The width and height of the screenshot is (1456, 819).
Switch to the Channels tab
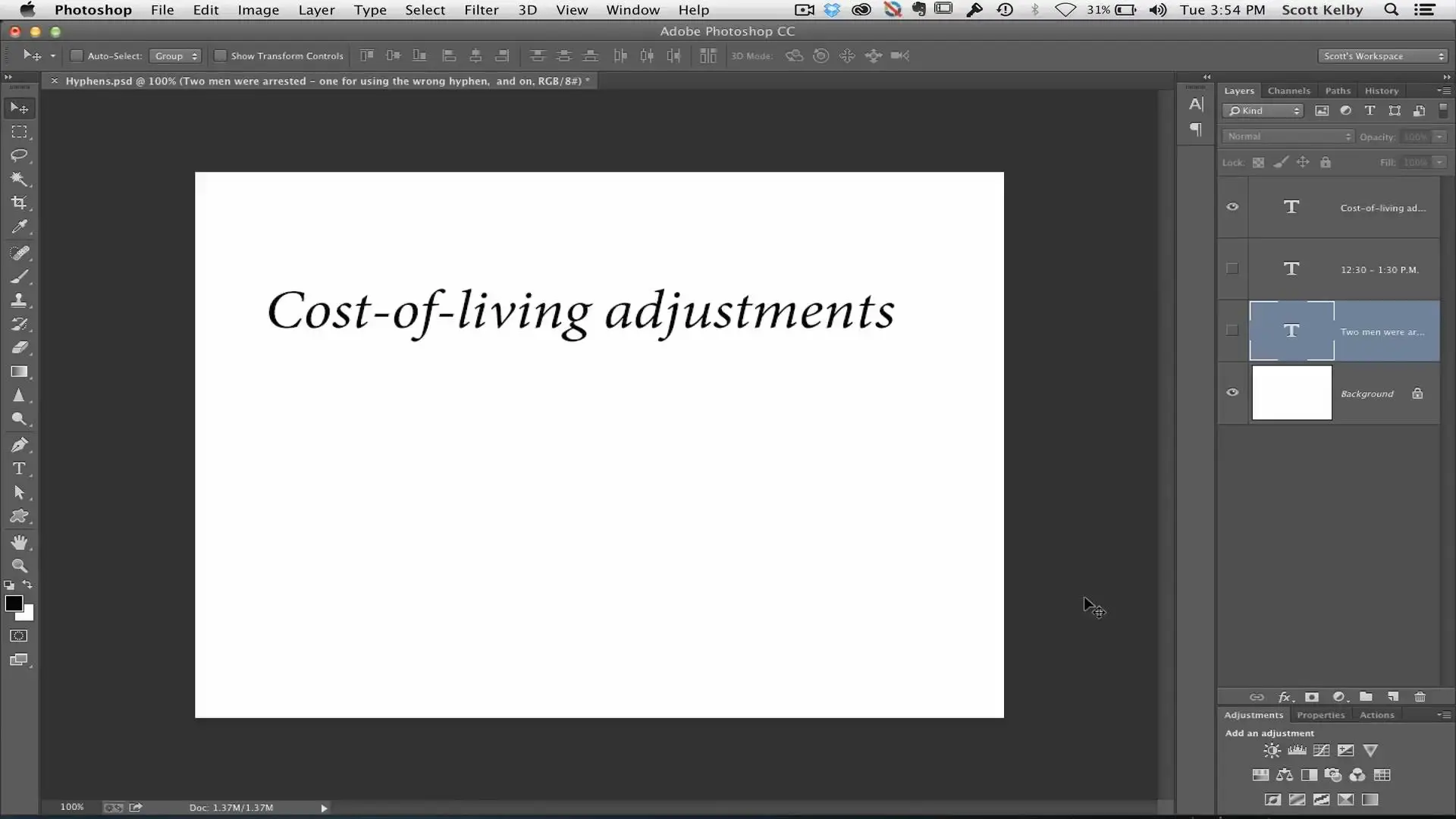pyautogui.click(x=1288, y=90)
